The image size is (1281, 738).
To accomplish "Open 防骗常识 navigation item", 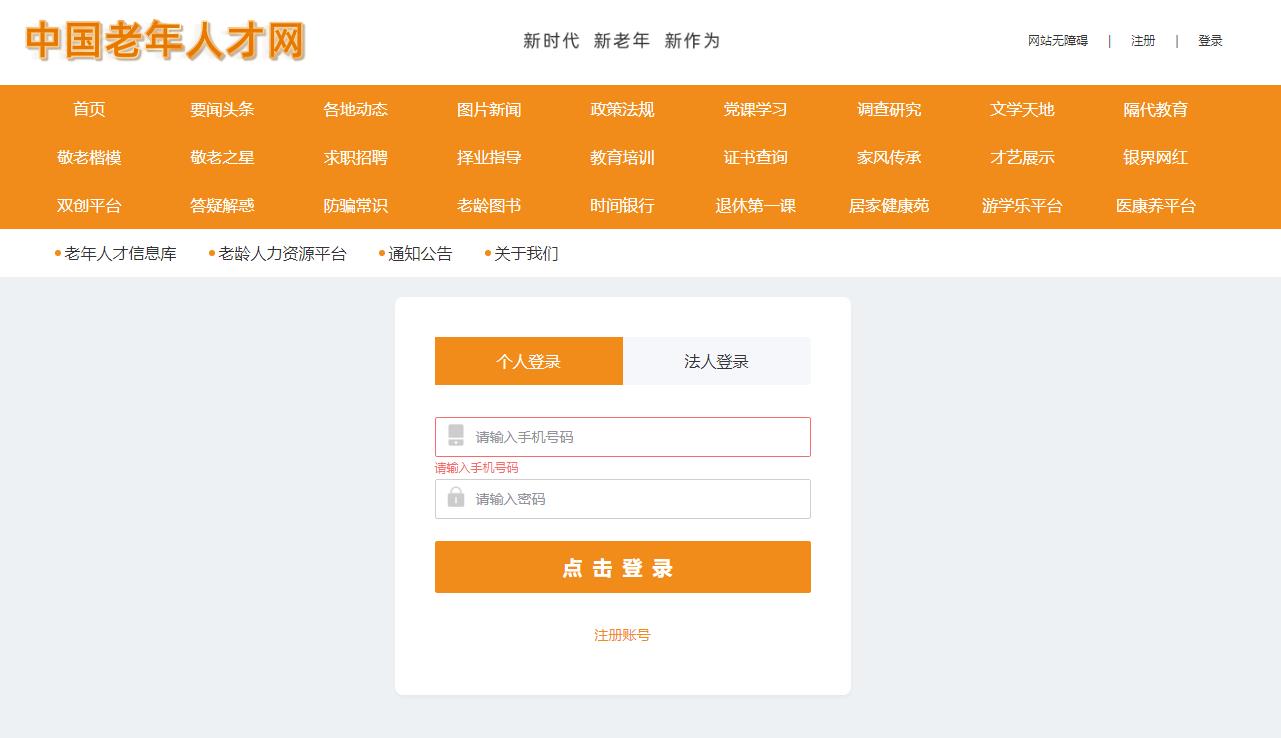I will coord(355,205).
